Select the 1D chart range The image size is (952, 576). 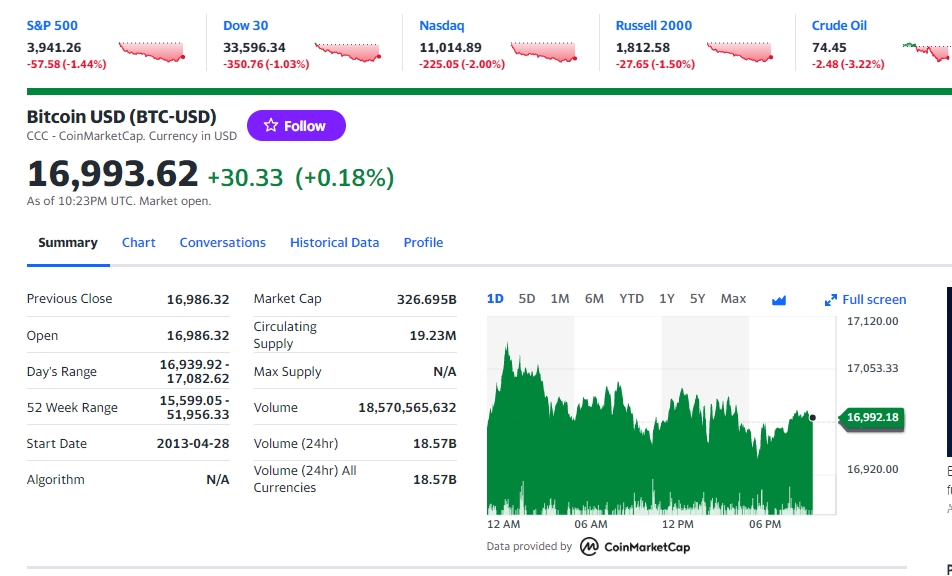coord(495,299)
